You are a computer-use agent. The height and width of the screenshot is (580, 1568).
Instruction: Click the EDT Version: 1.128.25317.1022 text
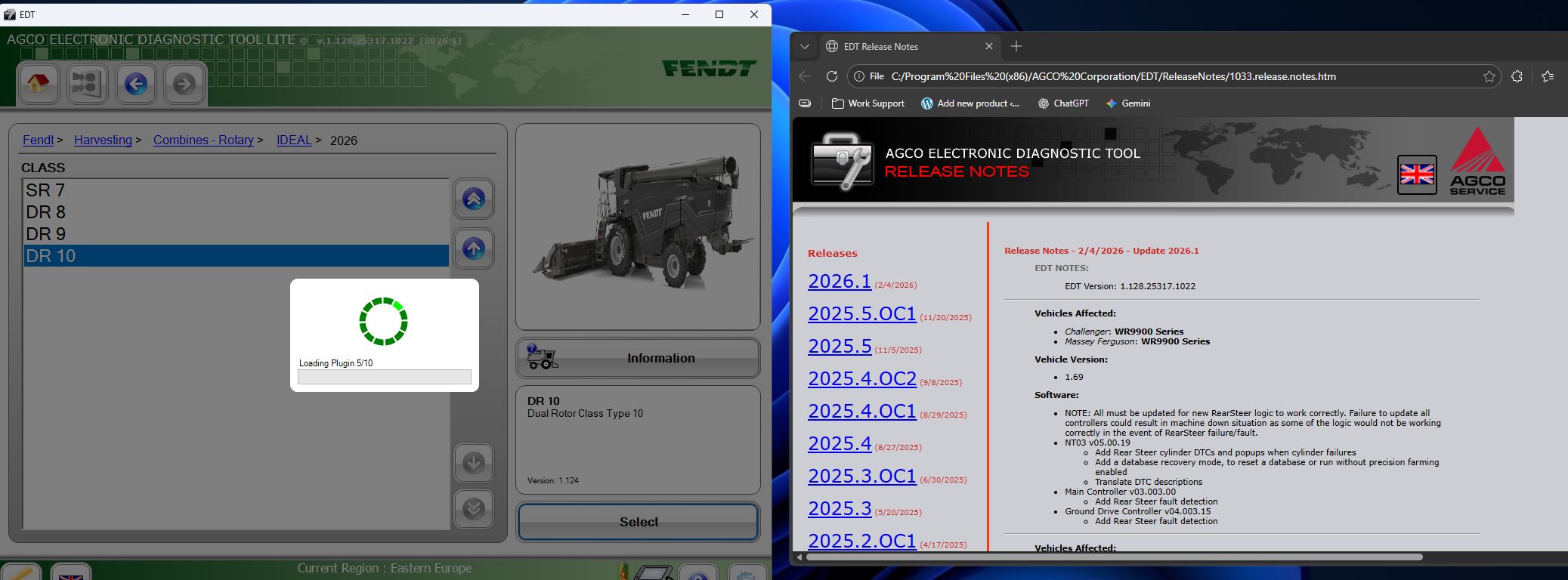pyautogui.click(x=1130, y=286)
